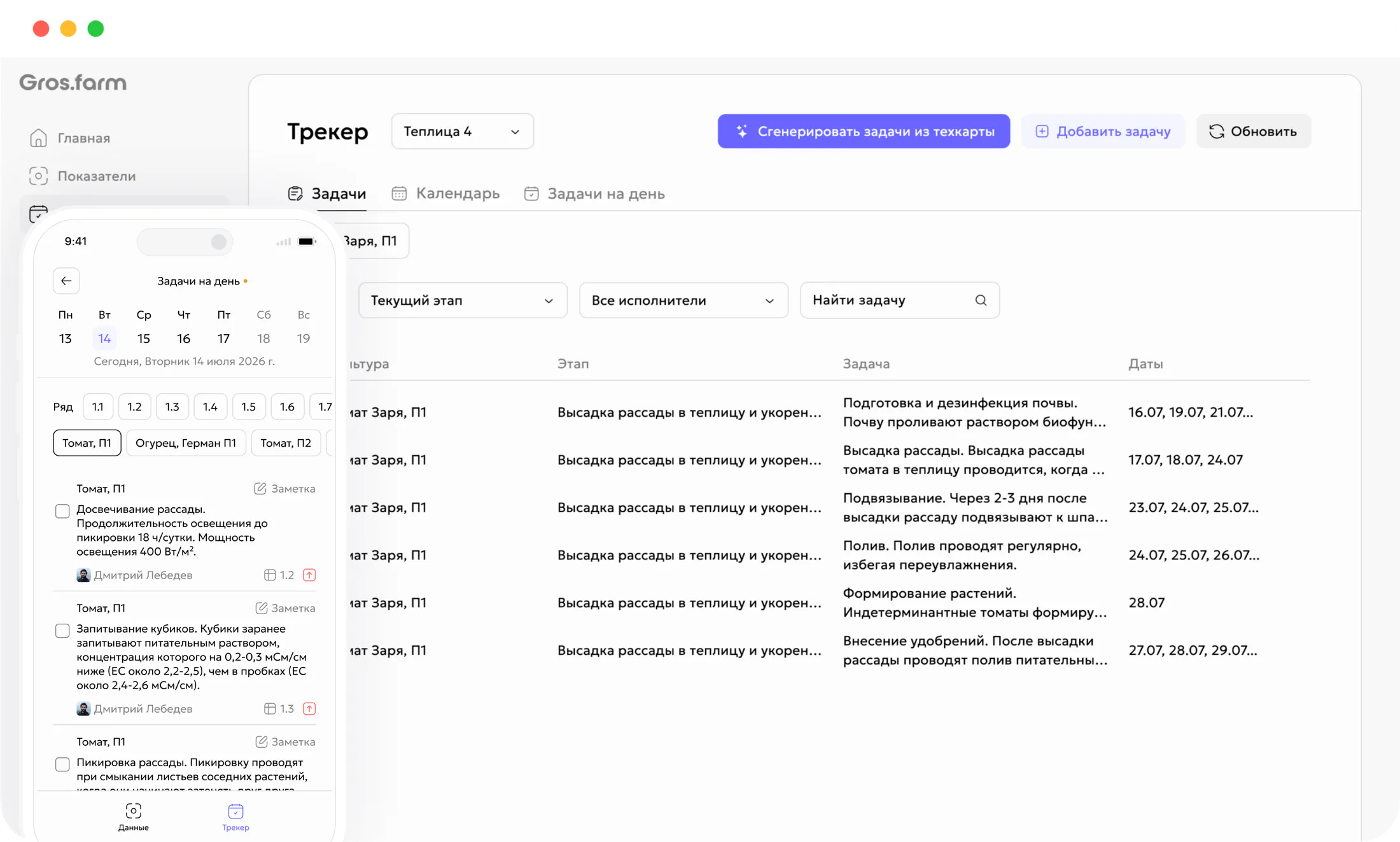This screenshot has height=842, width=1400.
Task: Select the Томат, П1 culture chip
Action: (87, 443)
